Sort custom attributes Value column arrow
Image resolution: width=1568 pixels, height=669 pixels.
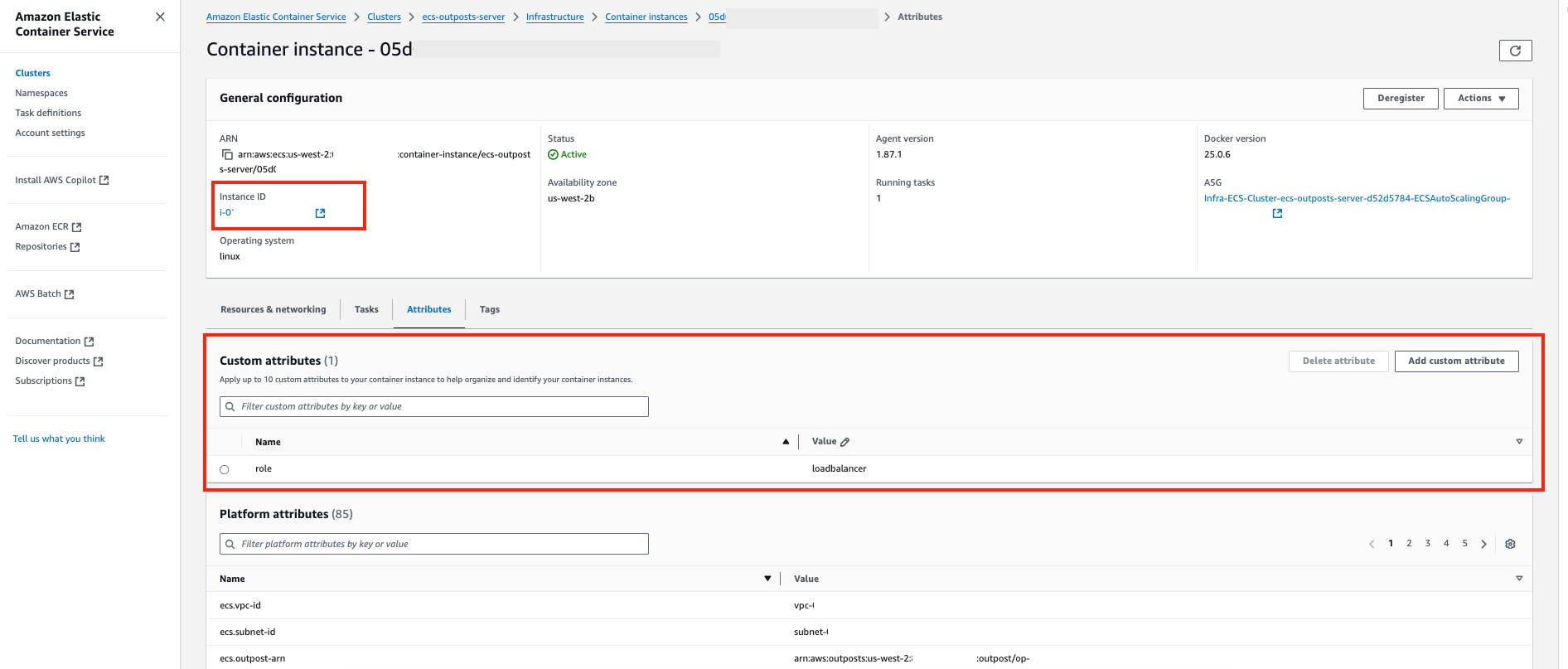[x=1519, y=442]
